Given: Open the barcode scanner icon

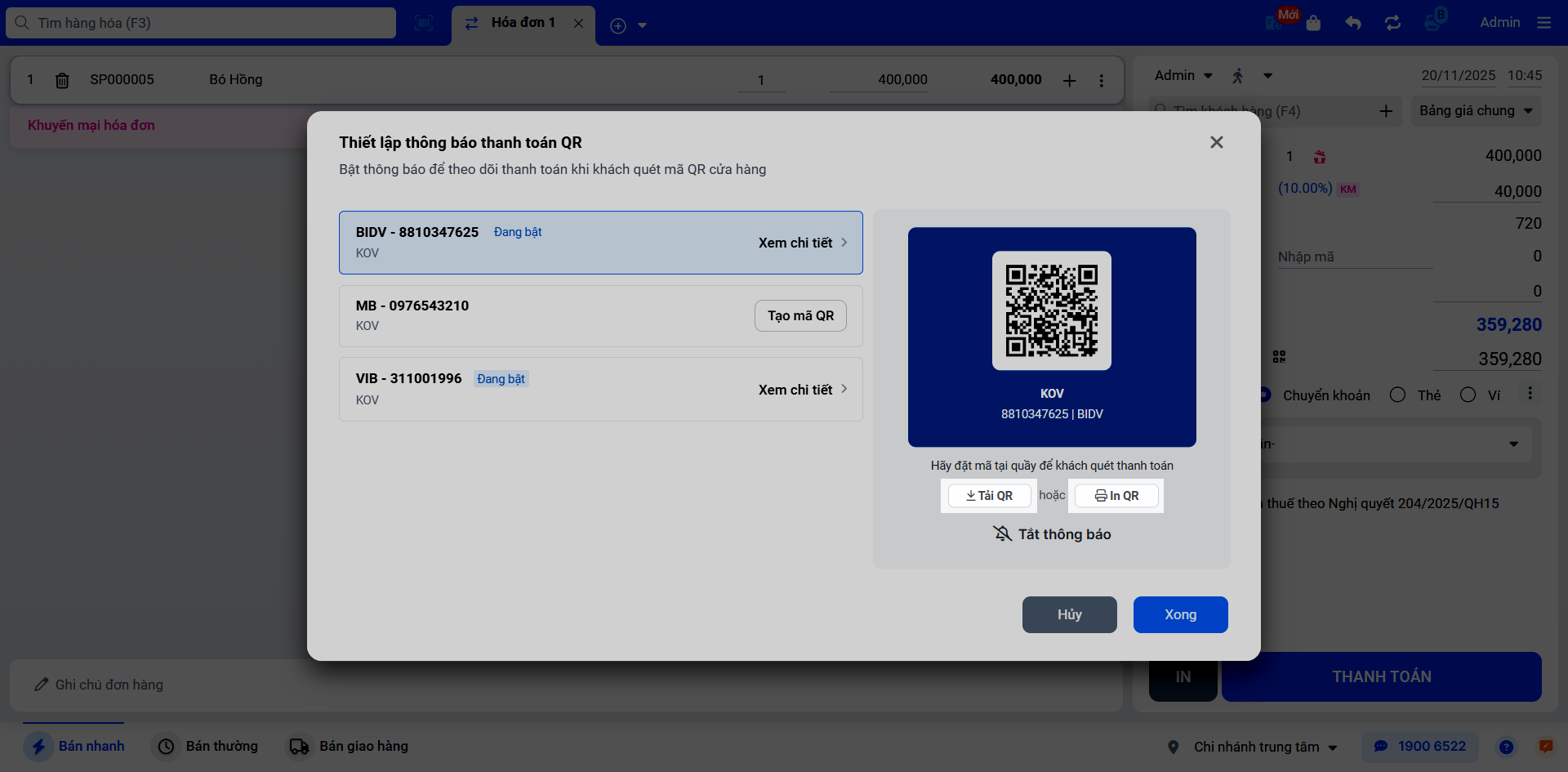Looking at the screenshot, I should pos(424,23).
